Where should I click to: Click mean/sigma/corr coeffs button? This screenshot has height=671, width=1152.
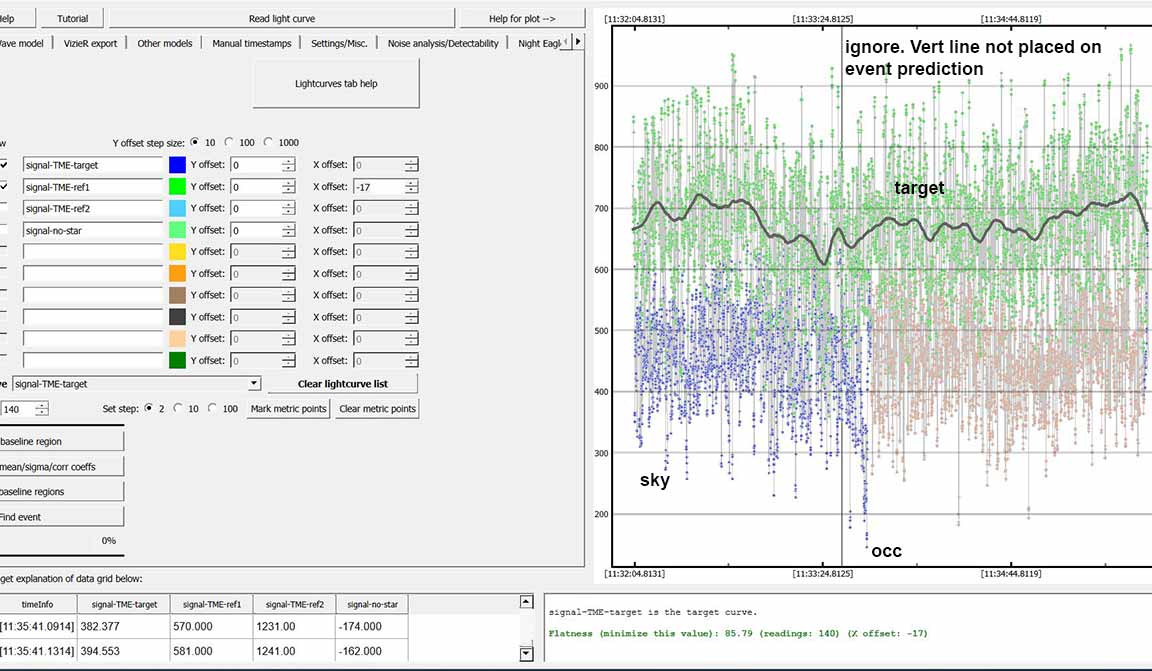[x=61, y=467]
